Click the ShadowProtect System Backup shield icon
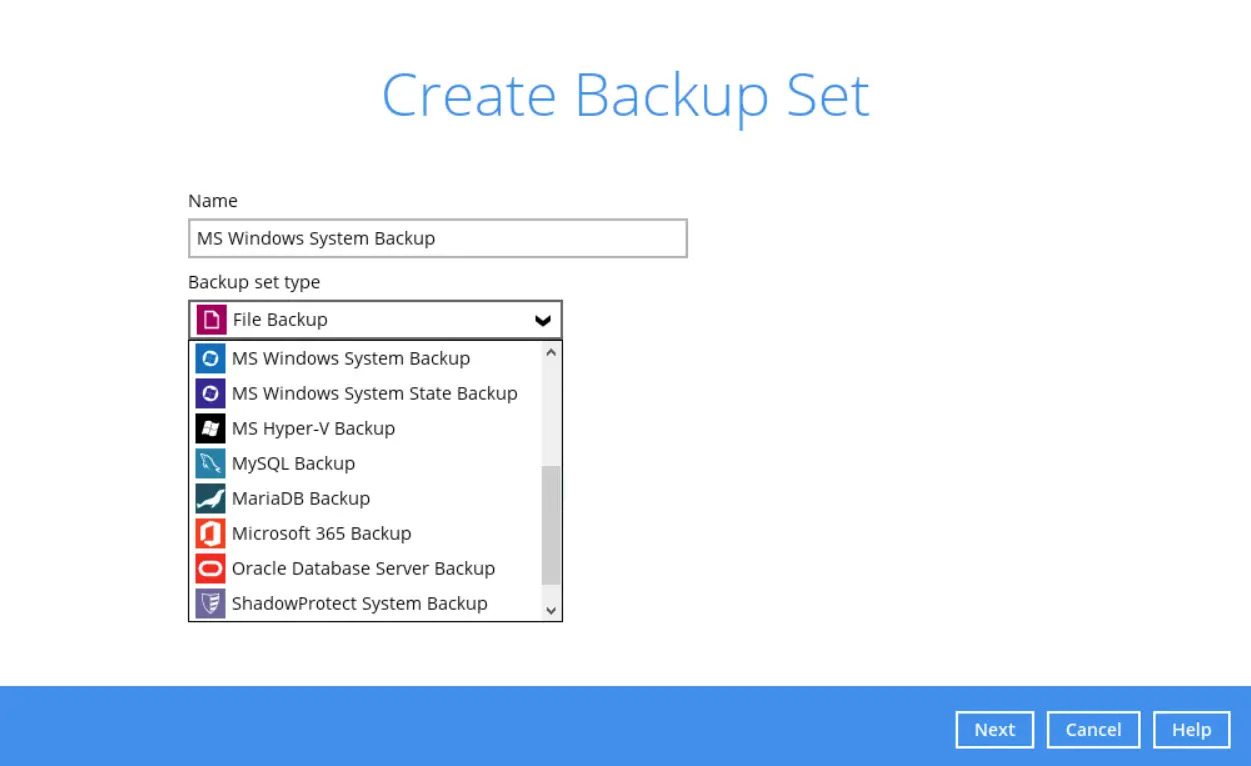The width and height of the screenshot is (1251, 766). pyautogui.click(x=210, y=604)
